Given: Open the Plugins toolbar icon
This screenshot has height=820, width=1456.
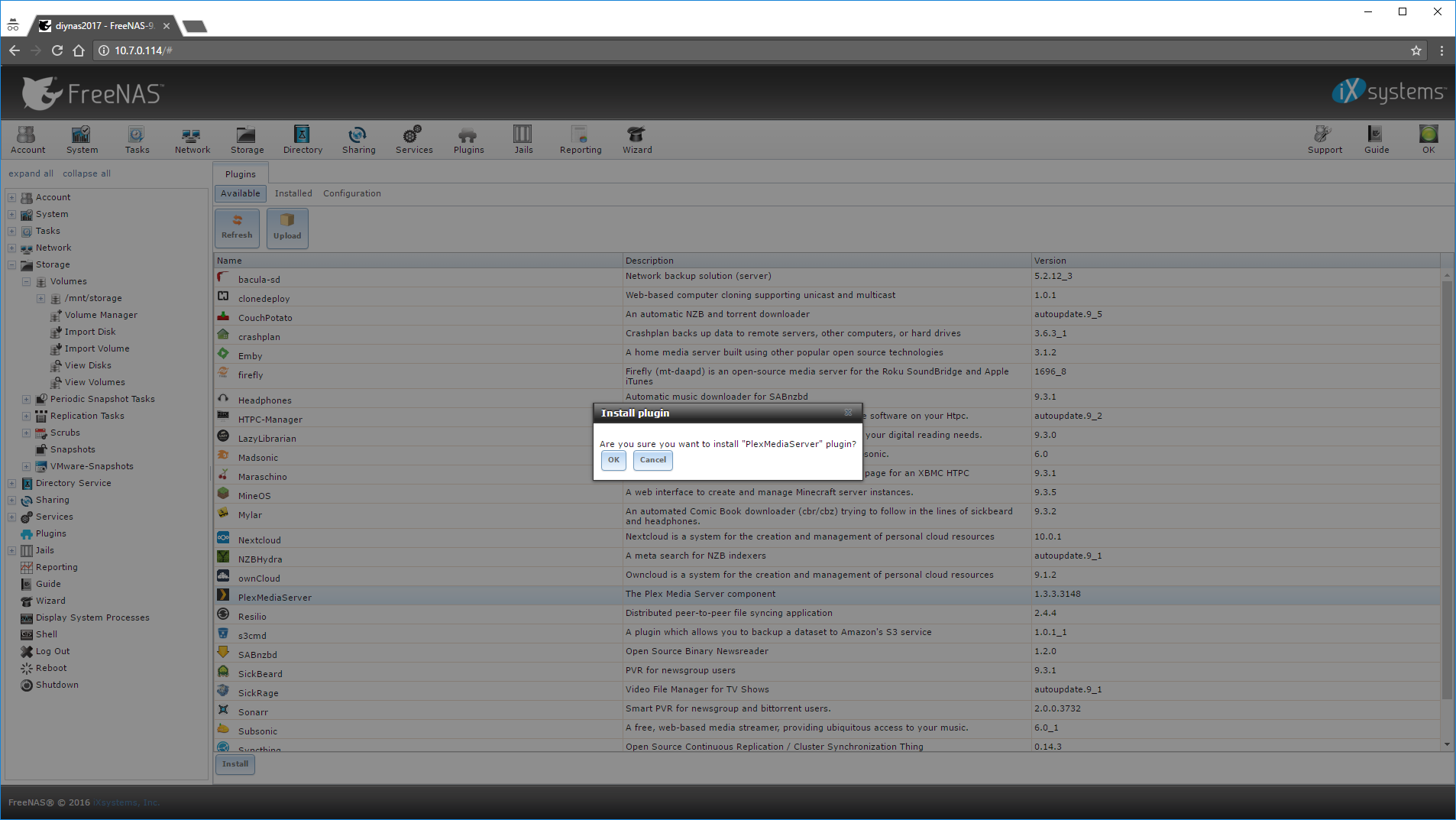Looking at the screenshot, I should click(468, 140).
